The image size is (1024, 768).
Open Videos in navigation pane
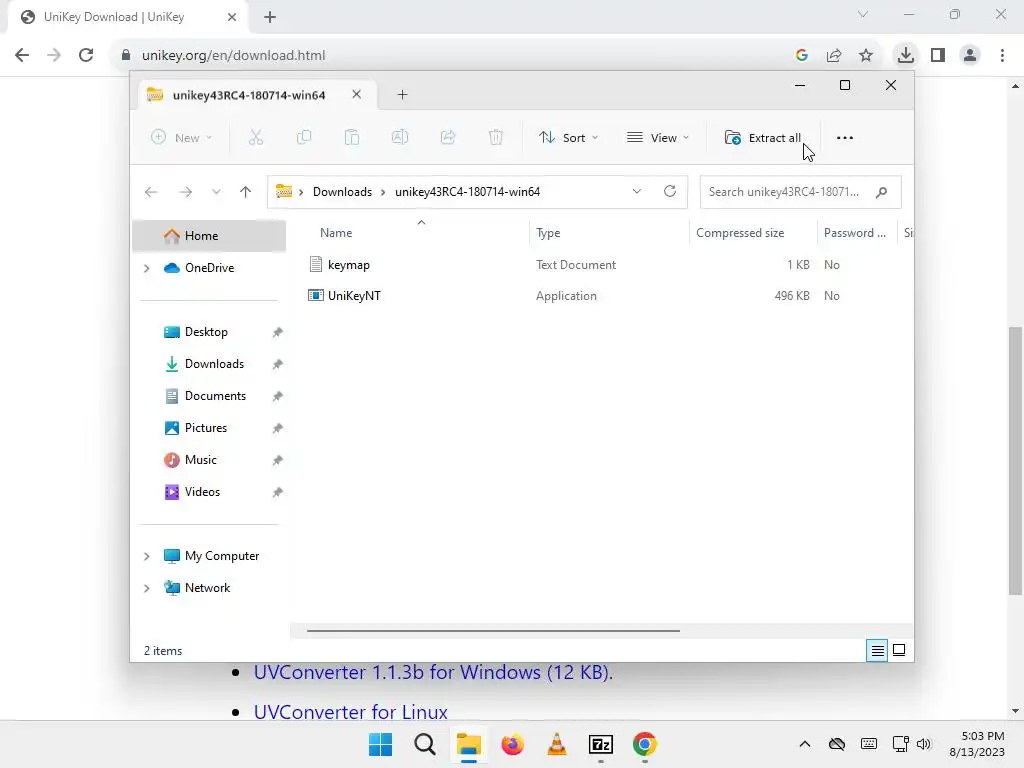202,492
